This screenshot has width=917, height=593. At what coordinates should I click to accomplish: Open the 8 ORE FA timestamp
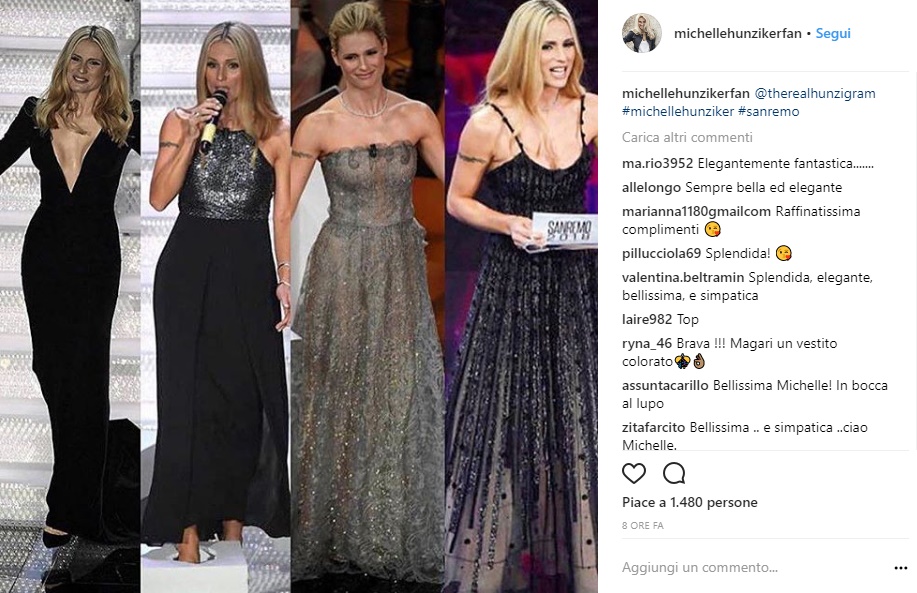(x=643, y=525)
